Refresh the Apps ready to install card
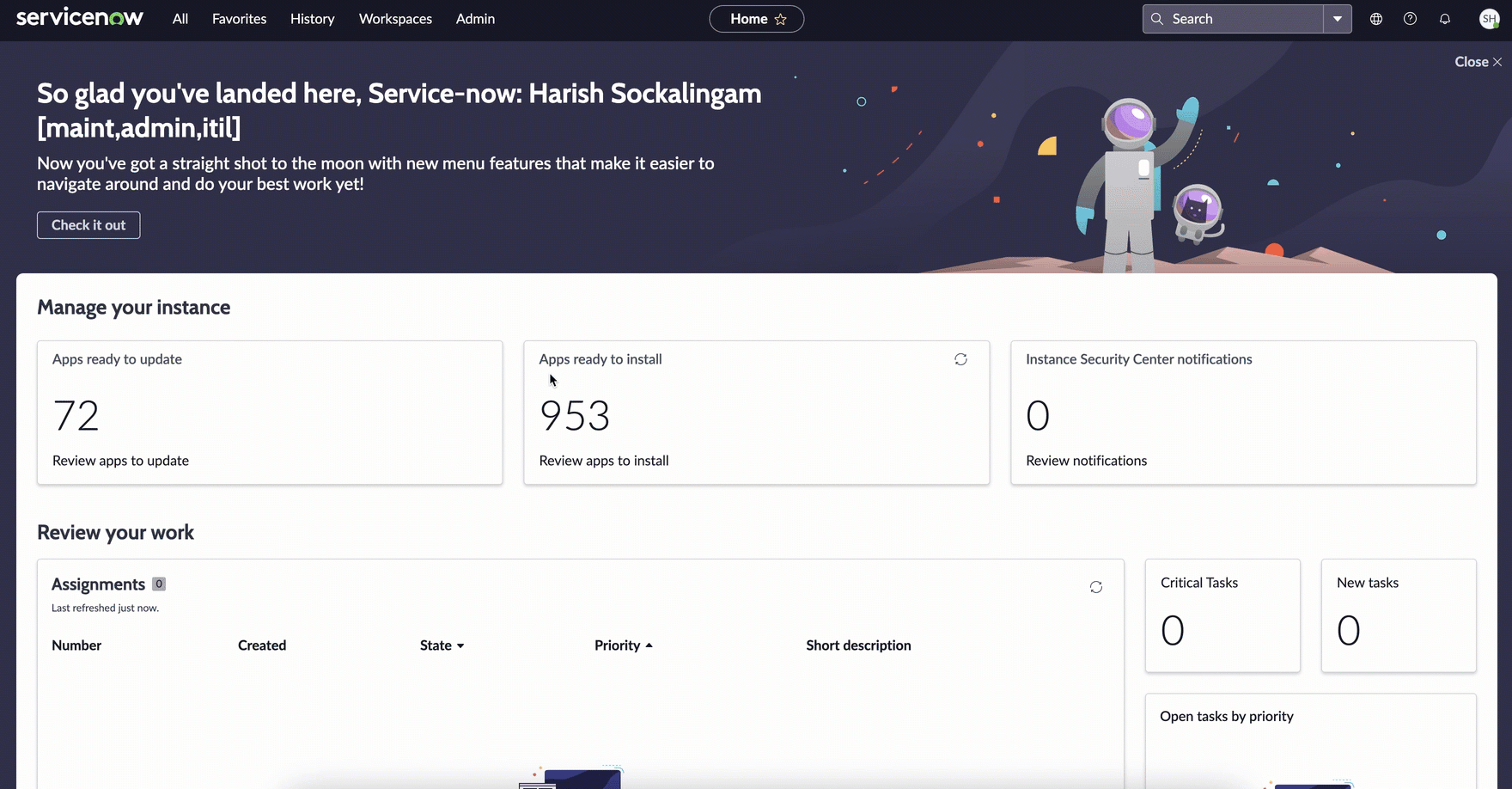The width and height of the screenshot is (1512, 789). (960, 359)
